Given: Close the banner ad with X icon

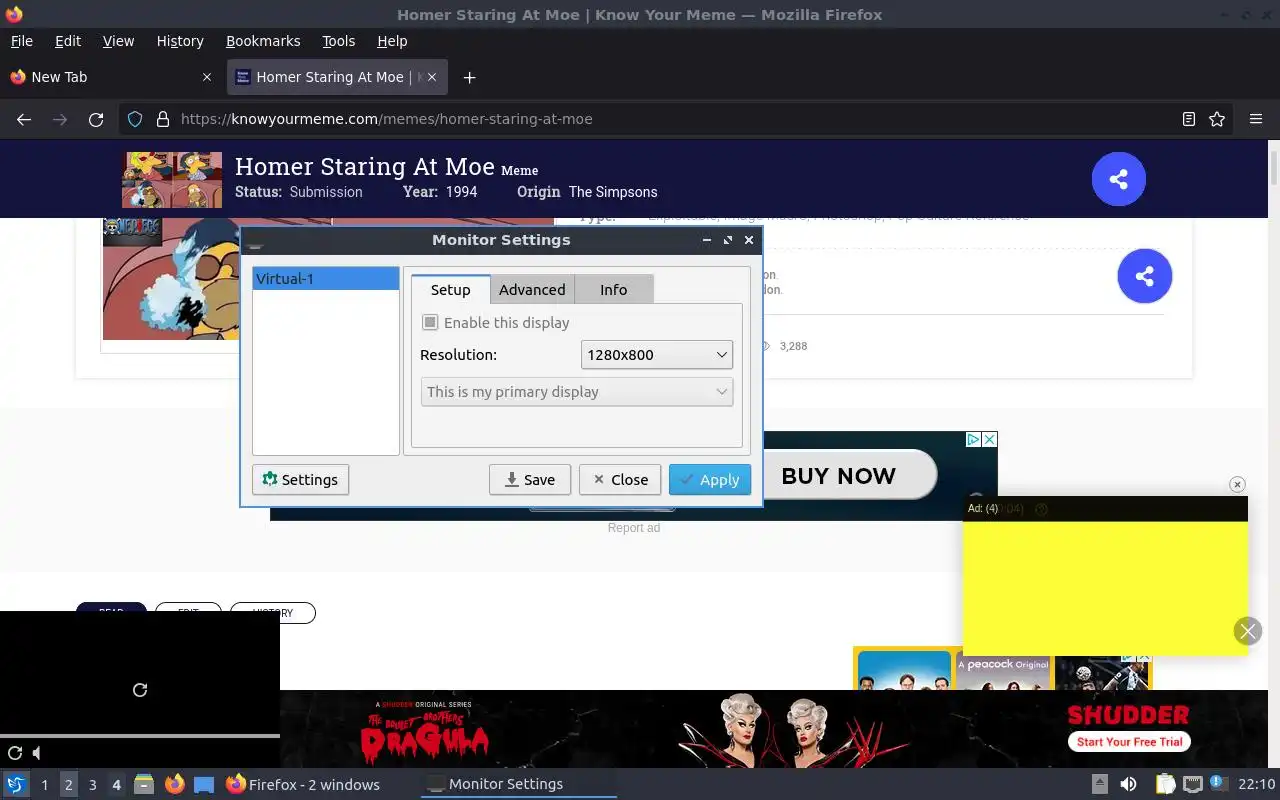Looking at the screenshot, I should [x=989, y=439].
